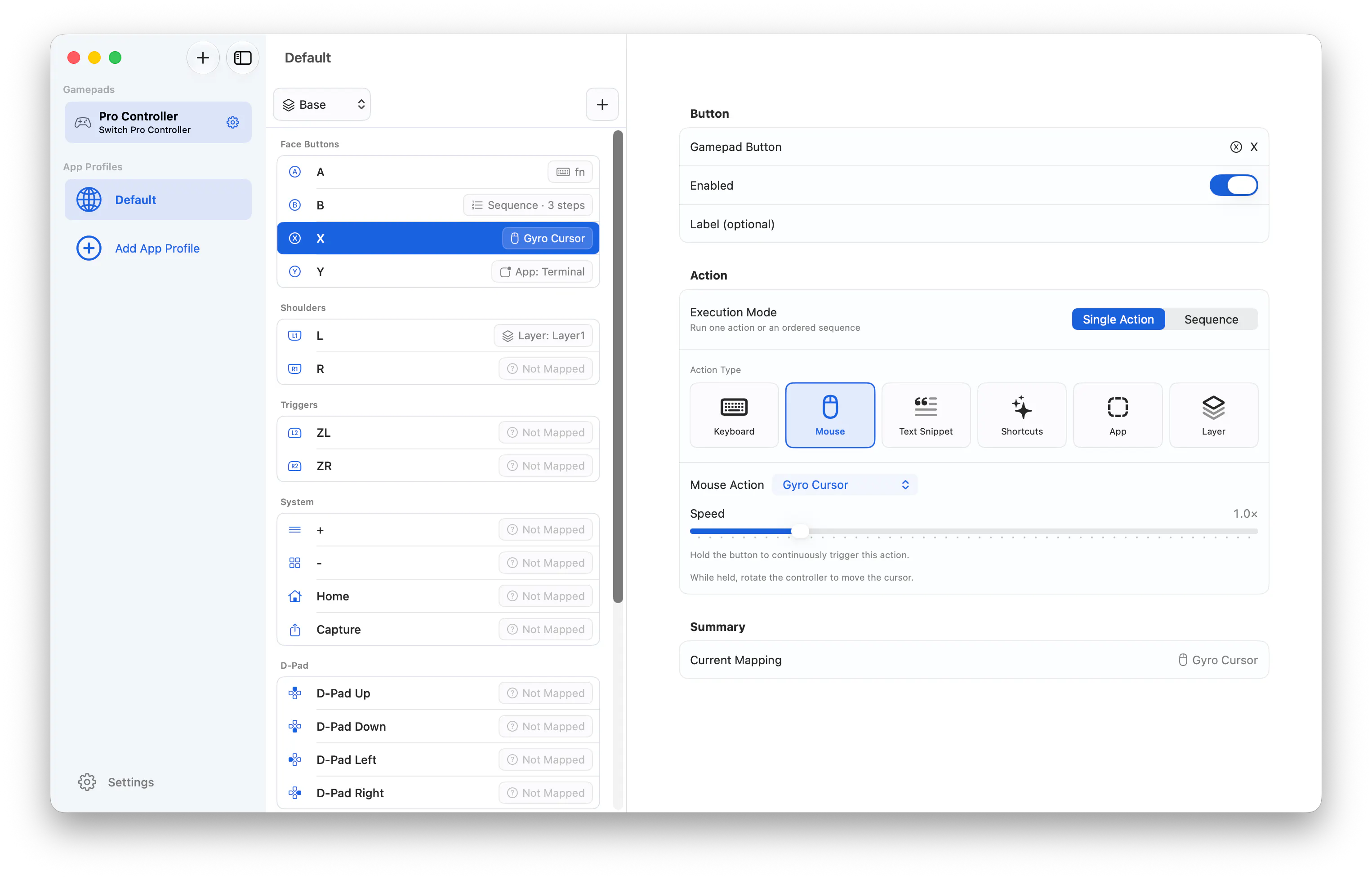Click App: Terminal badge on Y

(542, 272)
